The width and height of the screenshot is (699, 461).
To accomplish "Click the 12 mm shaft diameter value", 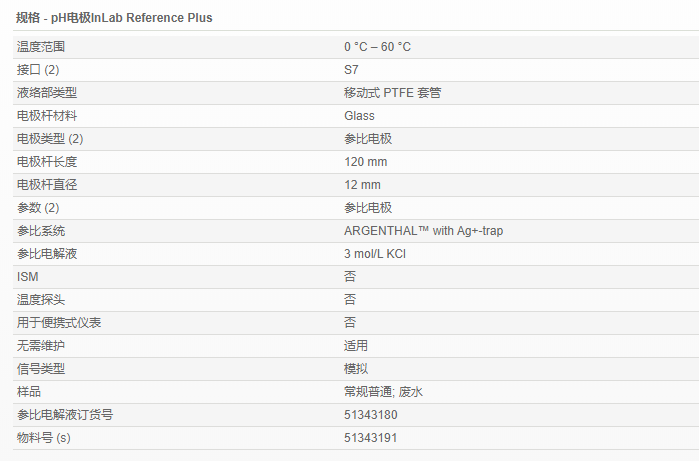I will [x=362, y=185].
